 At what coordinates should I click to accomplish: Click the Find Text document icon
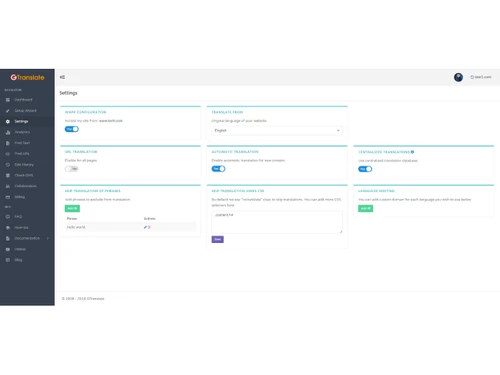[8, 143]
